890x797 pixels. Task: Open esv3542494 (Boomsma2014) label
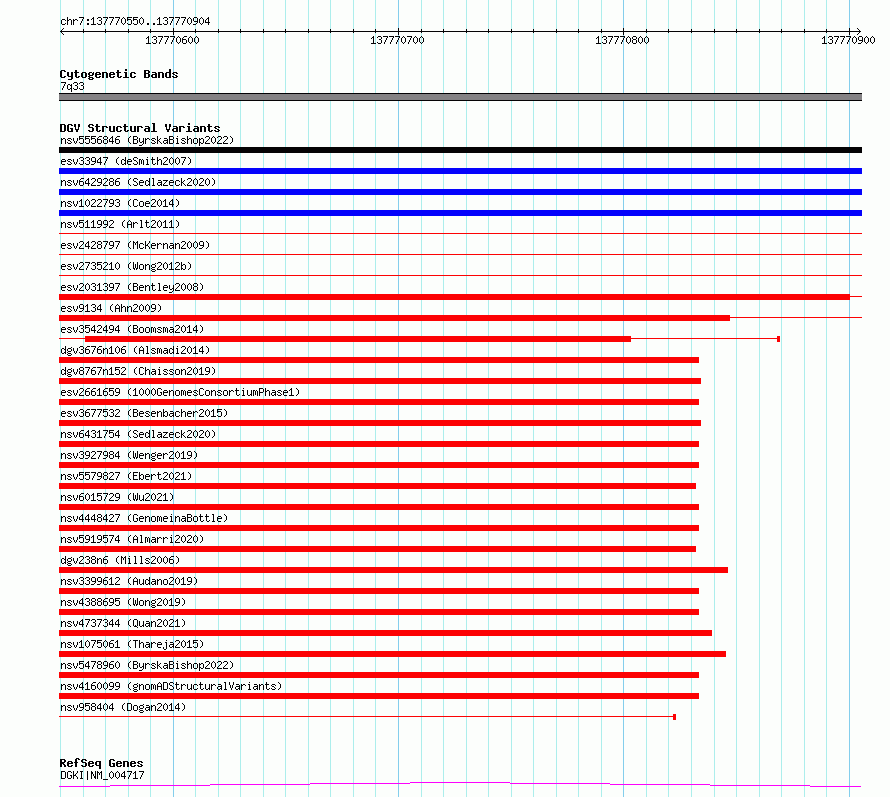[132, 329]
